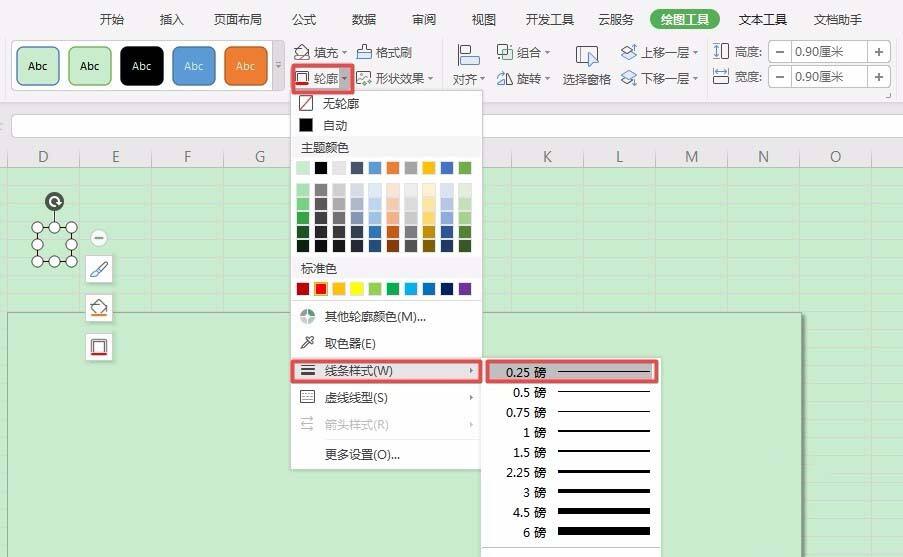Expand the 填充 dropdown arrow
Image resolution: width=903 pixels, height=557 pixels.
pyautogui.click(x=344, y=53)
